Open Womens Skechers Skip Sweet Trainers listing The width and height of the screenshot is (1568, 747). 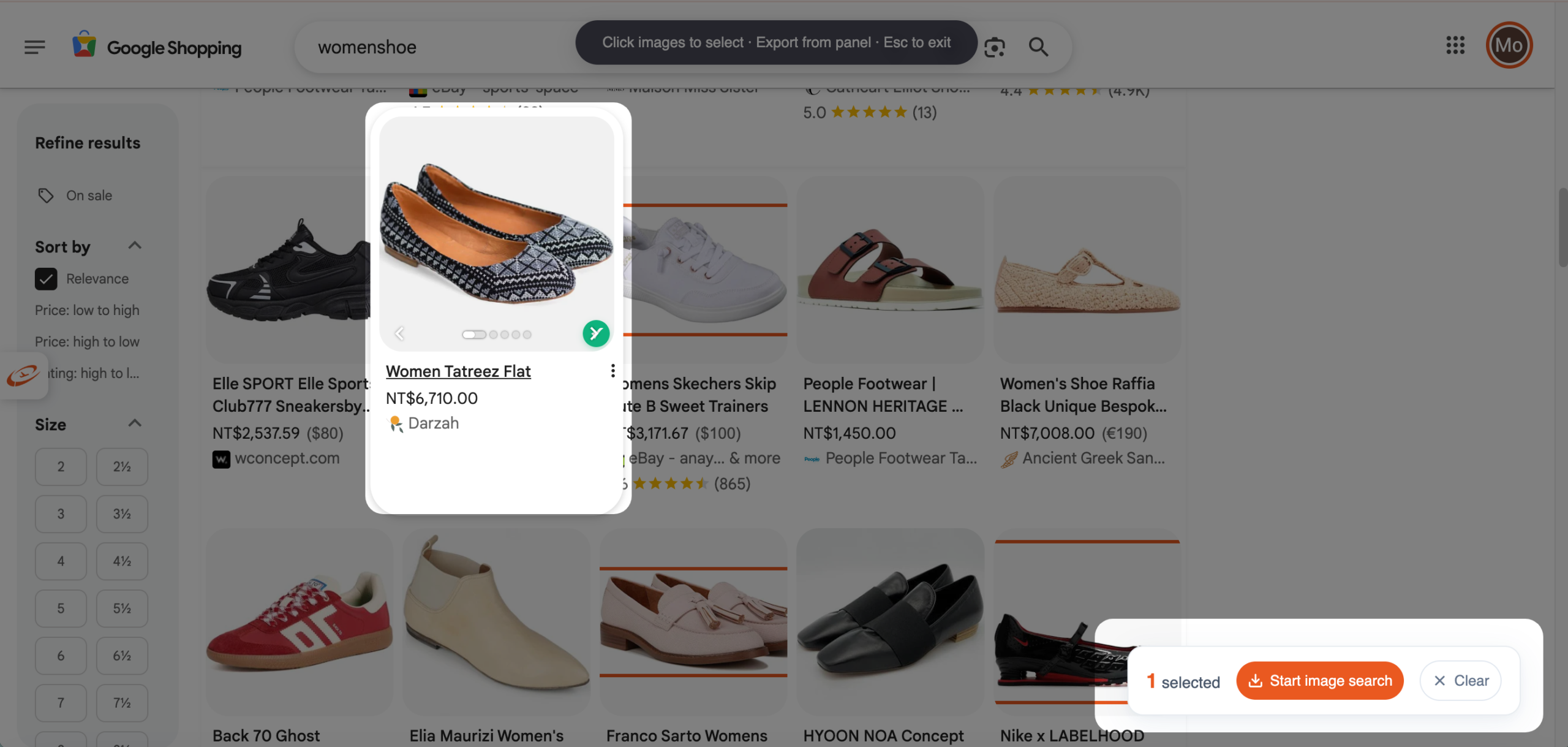699,395
